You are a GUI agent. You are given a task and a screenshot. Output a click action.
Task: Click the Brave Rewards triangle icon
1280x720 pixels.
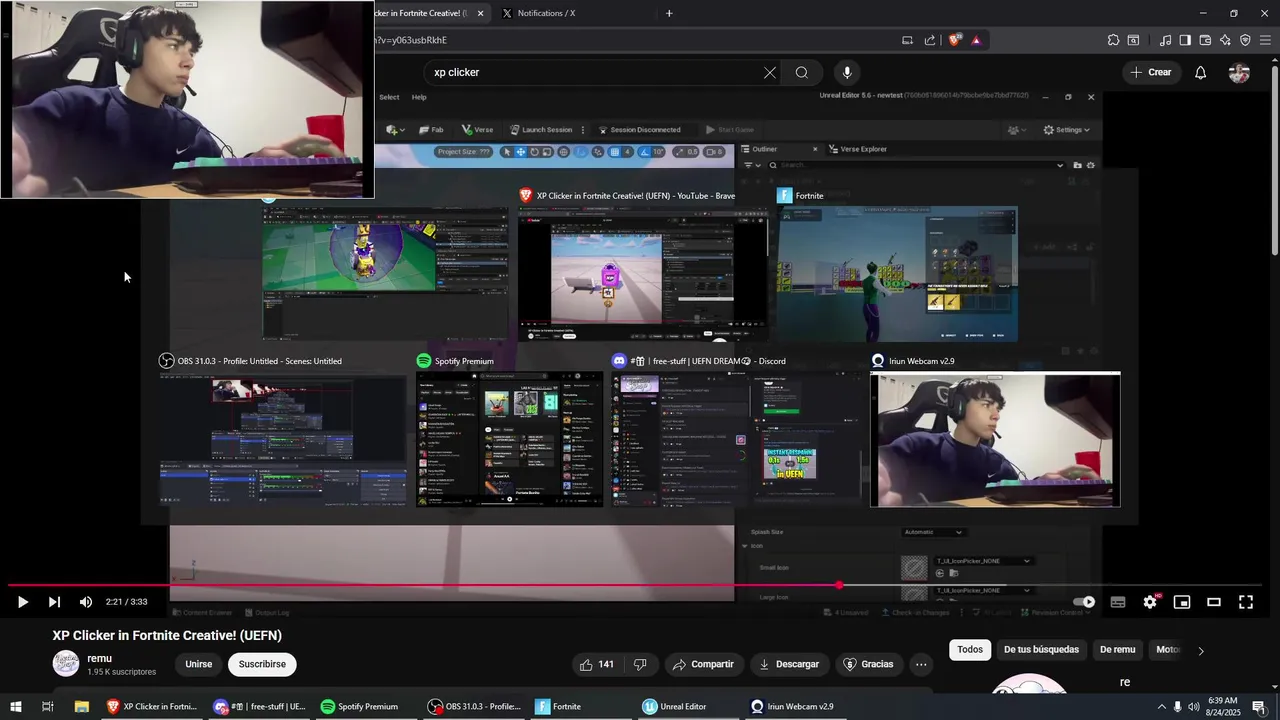[x=976, y=40]
